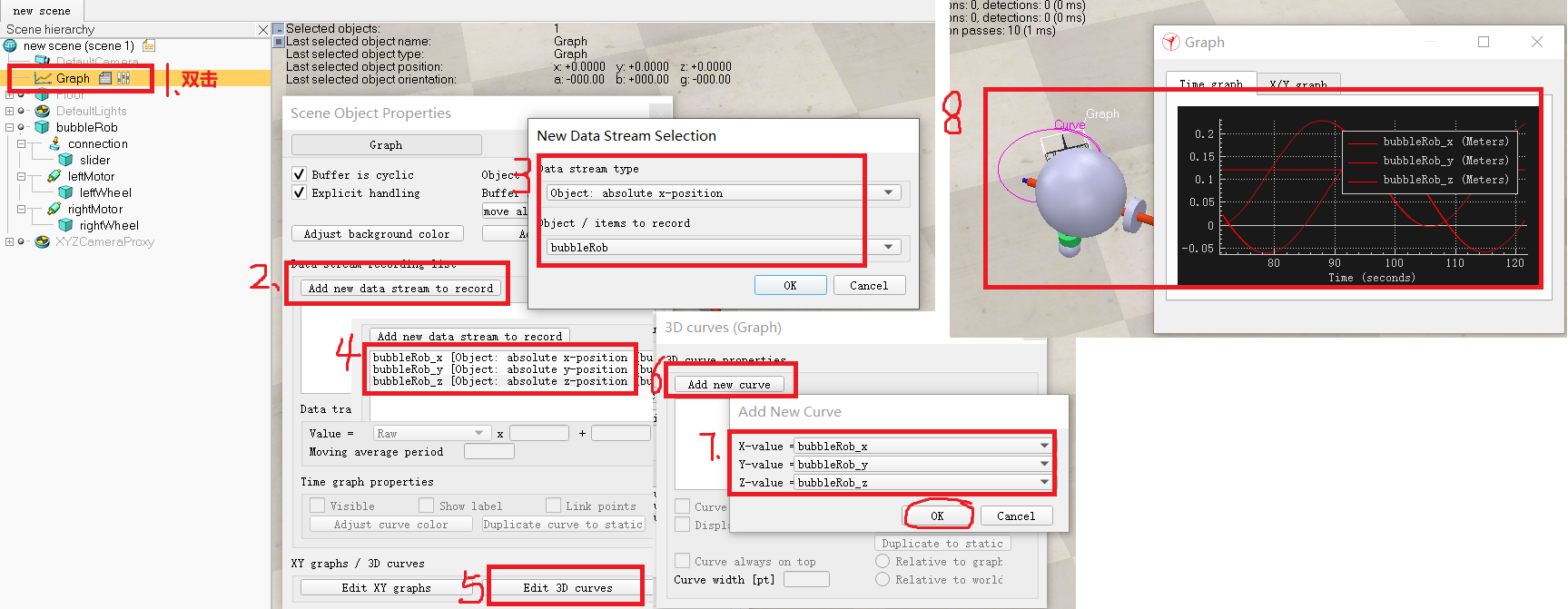
Task: Collapse the rightMotor tree node
Action: [21, 209]
